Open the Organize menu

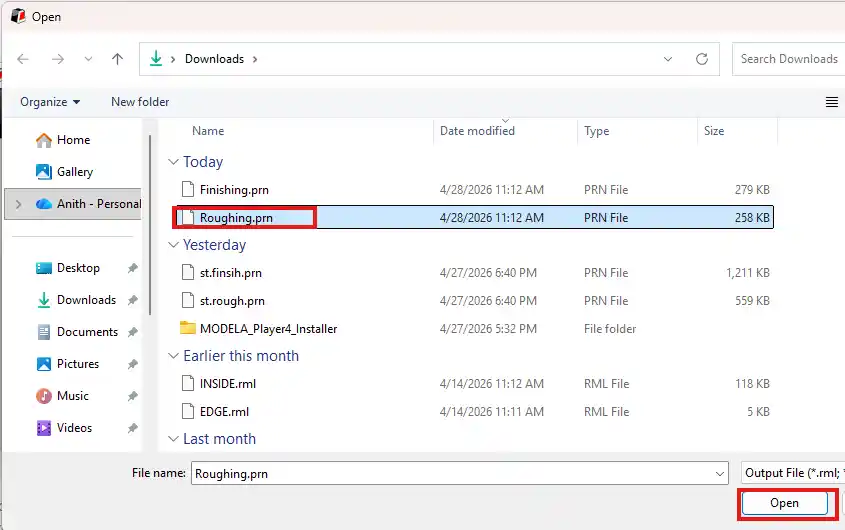[x=50, y=102]
